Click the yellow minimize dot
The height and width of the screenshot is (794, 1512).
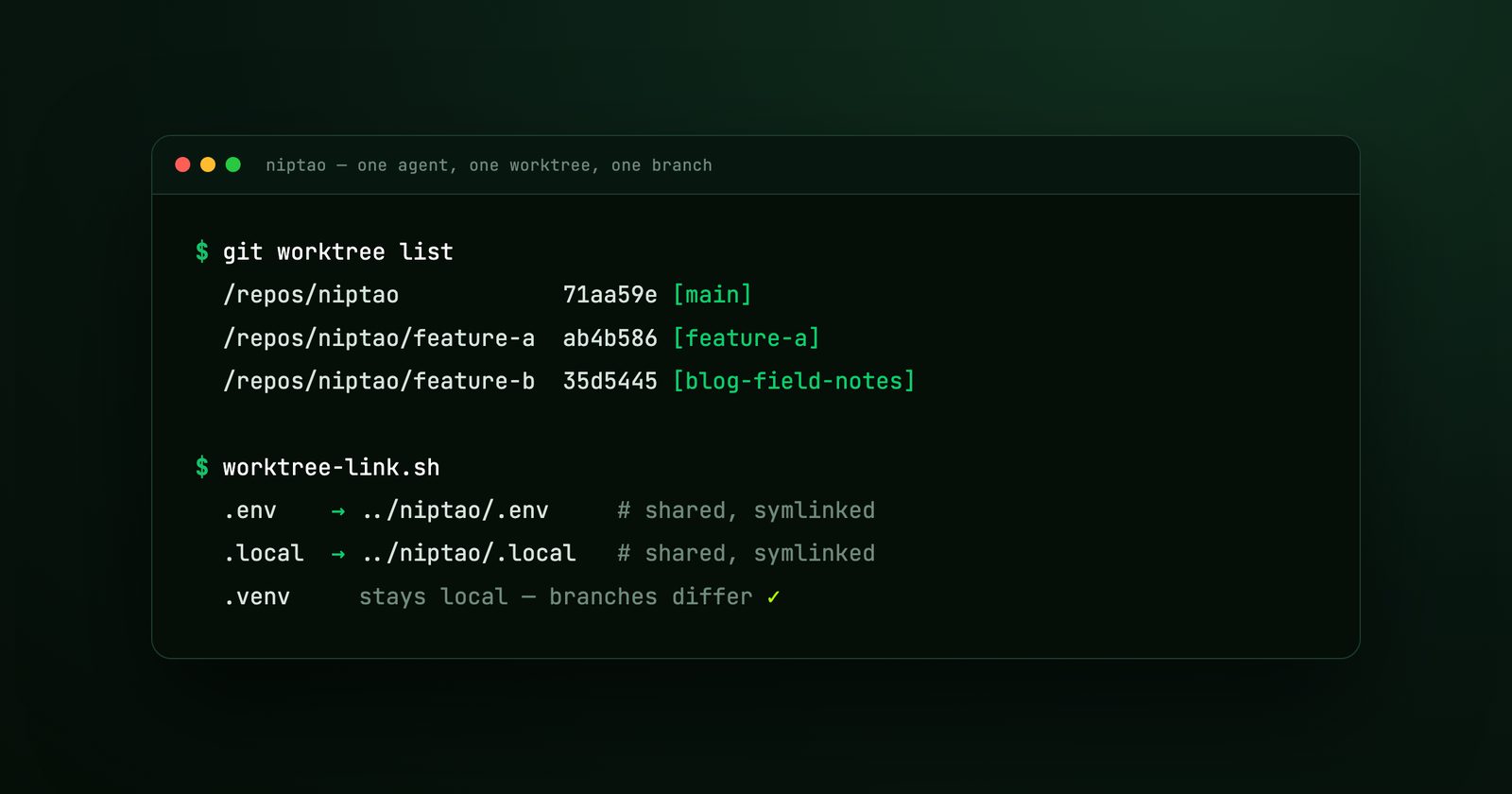pos(208,164)
